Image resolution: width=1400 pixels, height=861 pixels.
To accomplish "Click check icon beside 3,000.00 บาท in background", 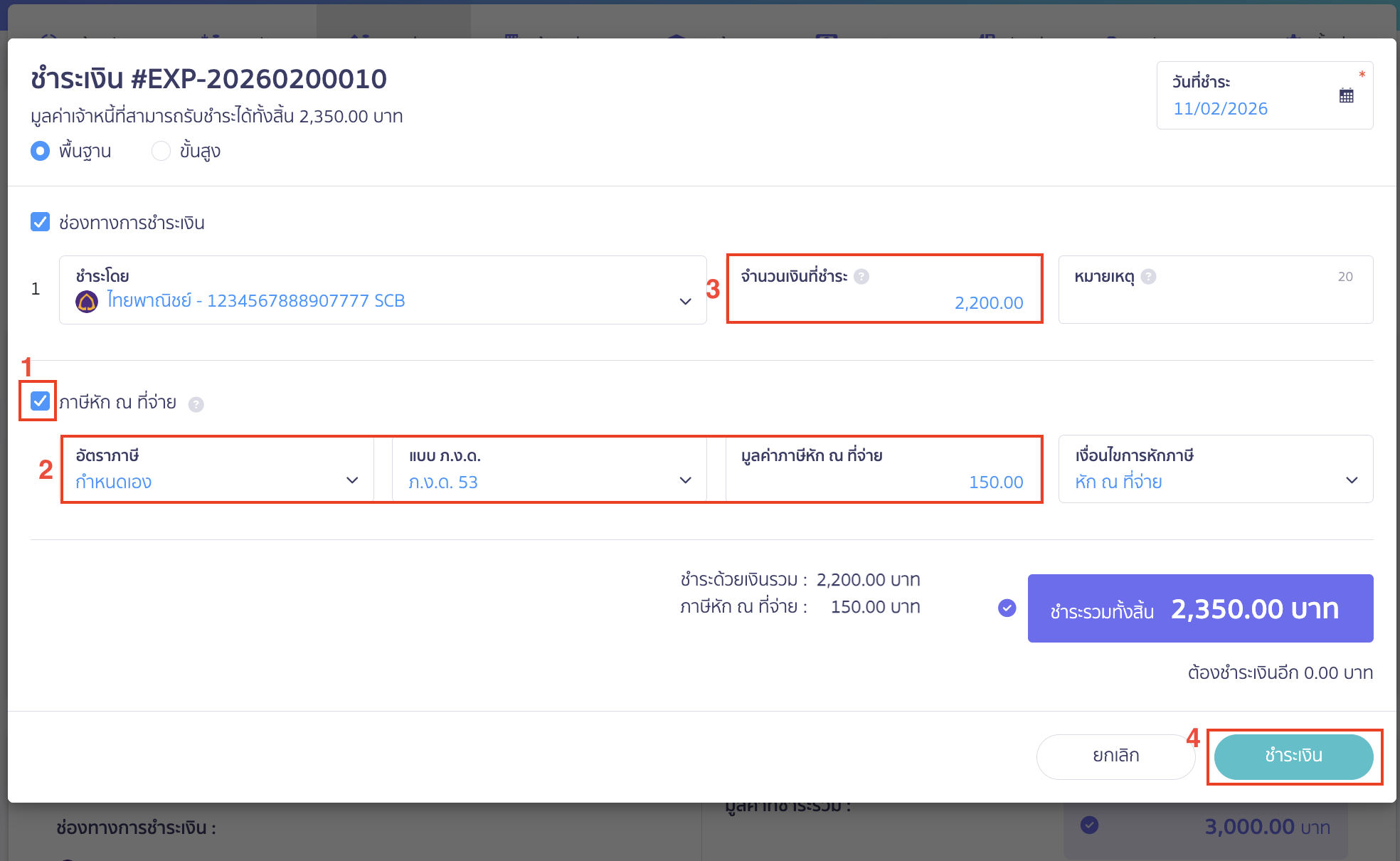I will click(x=1089, y=825).
